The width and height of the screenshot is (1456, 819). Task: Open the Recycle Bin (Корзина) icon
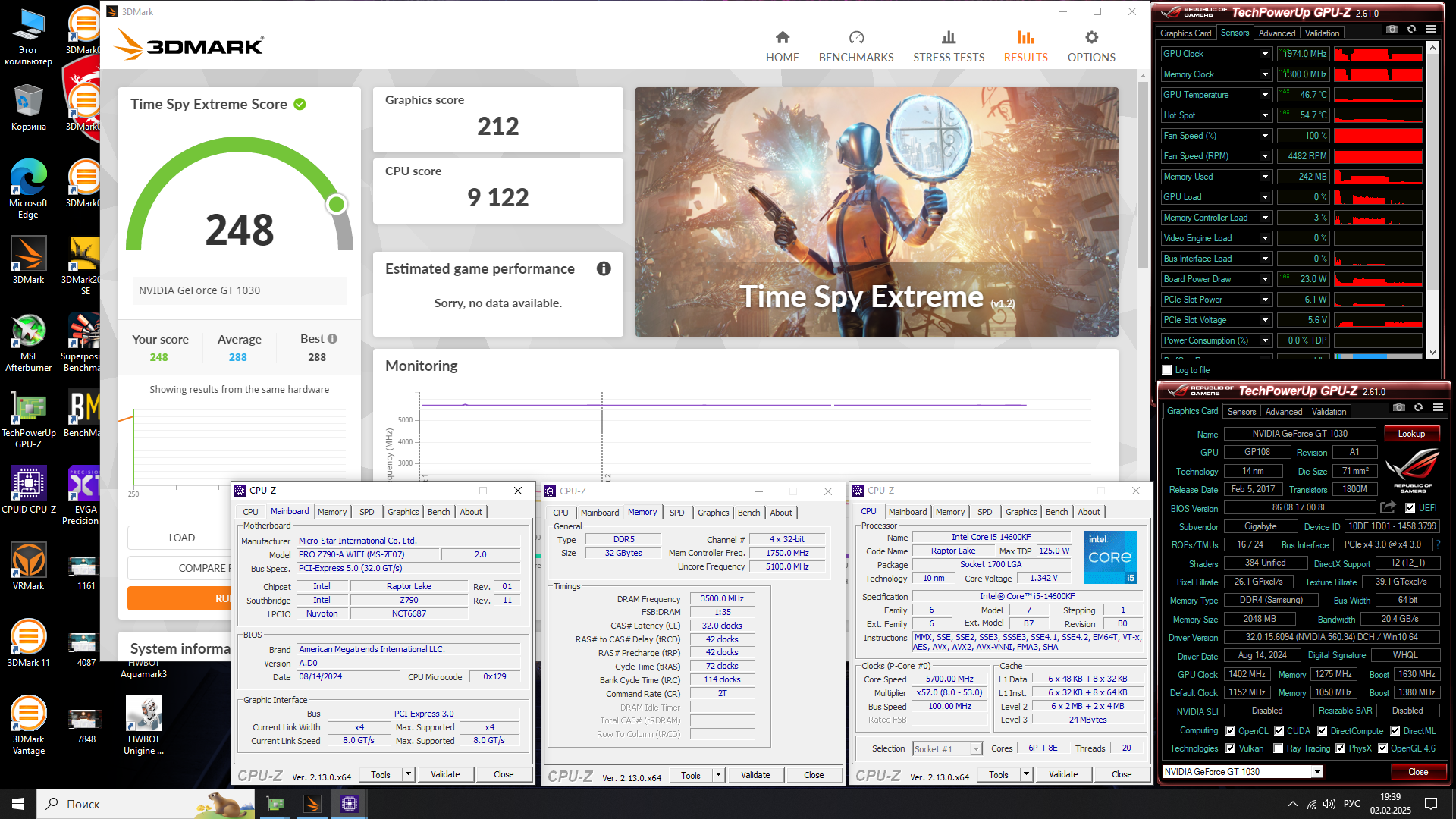[28, 107]
